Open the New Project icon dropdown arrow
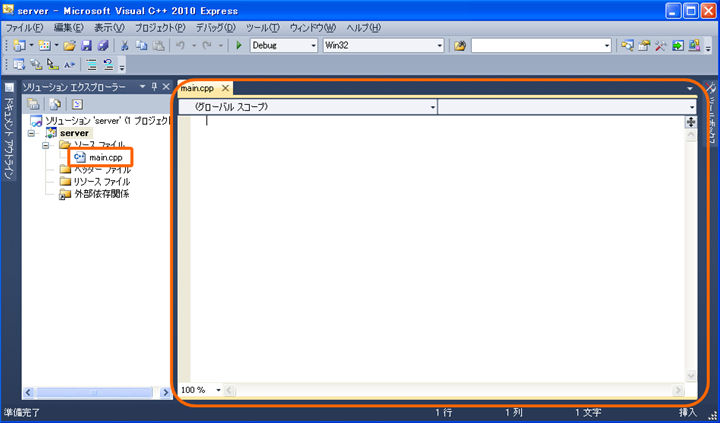Image resolution: width=720 pixels, height=423 pixels. (32, 45)
